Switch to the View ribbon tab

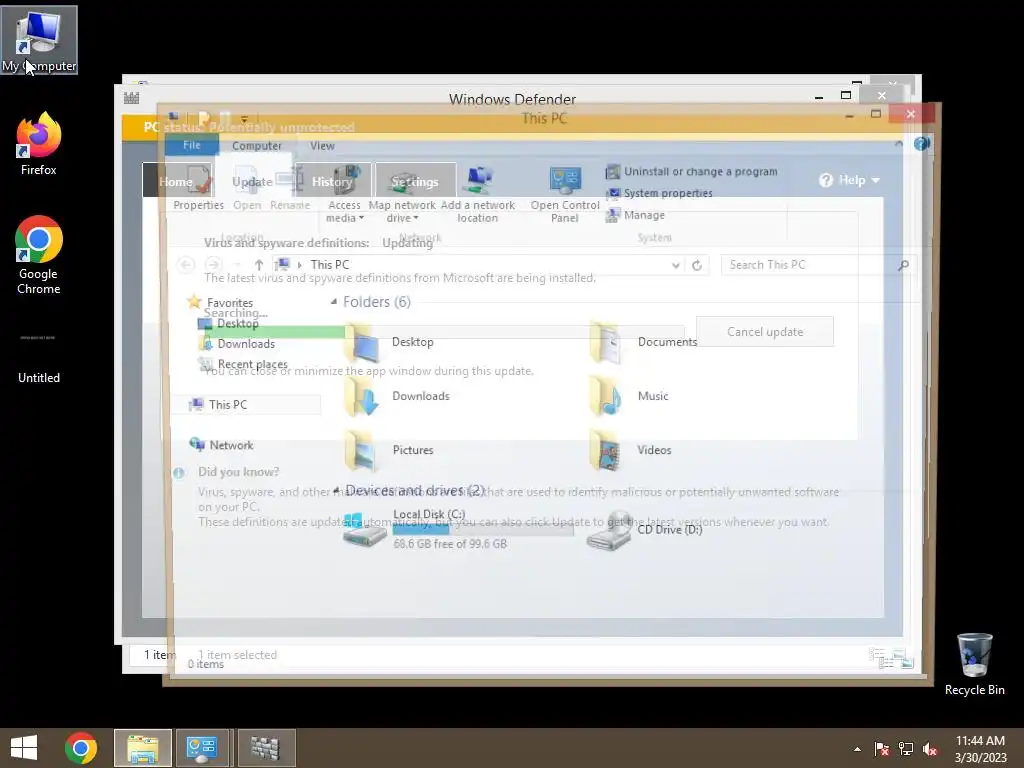(322, 146)
